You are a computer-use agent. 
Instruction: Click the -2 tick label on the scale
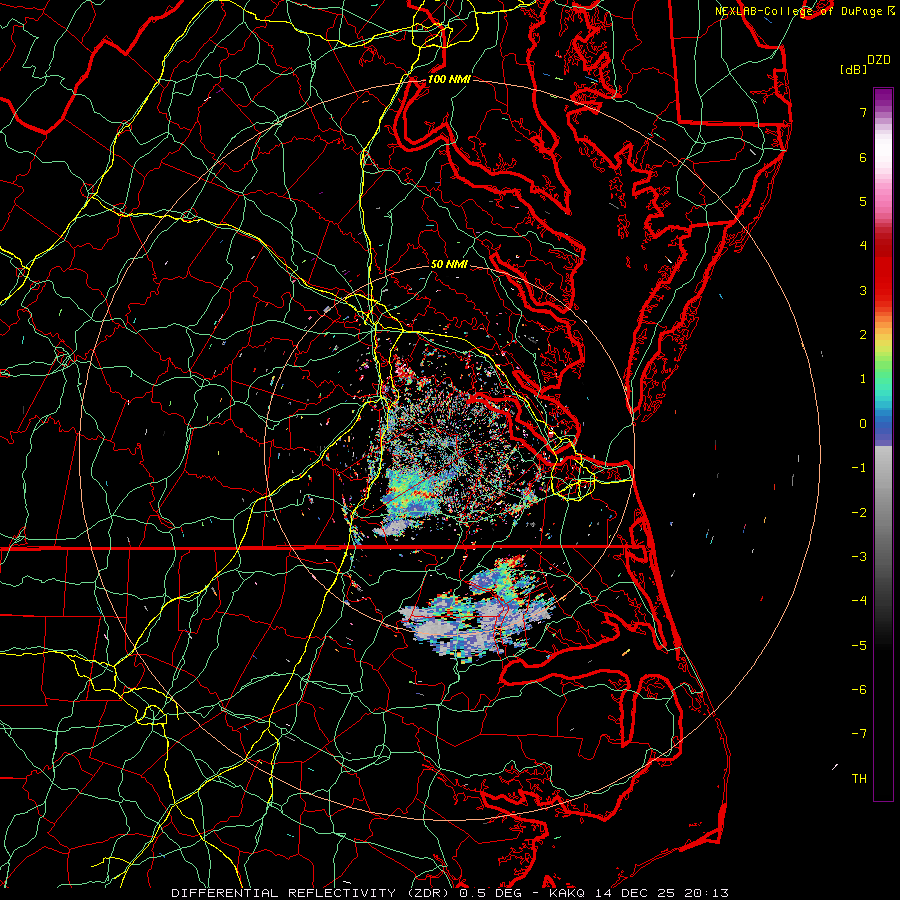pyautogui.click(x=859, y=513)
